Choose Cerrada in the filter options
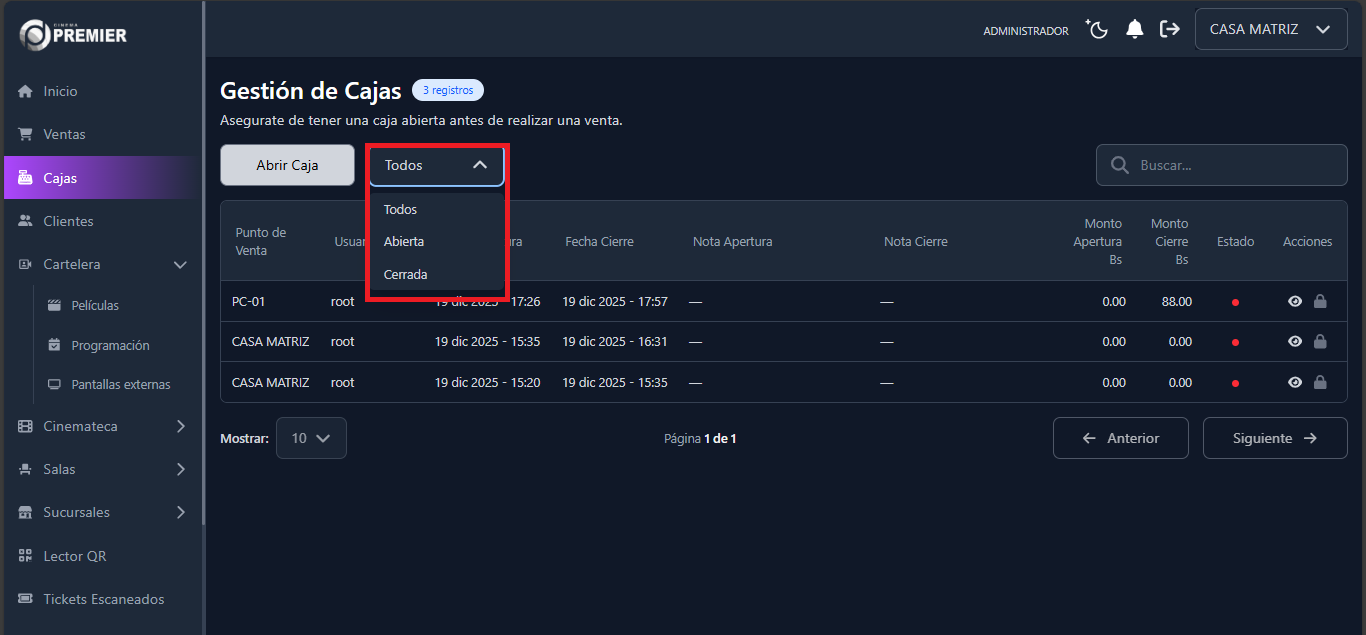The height and width of the screenshot is (635, 1366). (406, 274)
